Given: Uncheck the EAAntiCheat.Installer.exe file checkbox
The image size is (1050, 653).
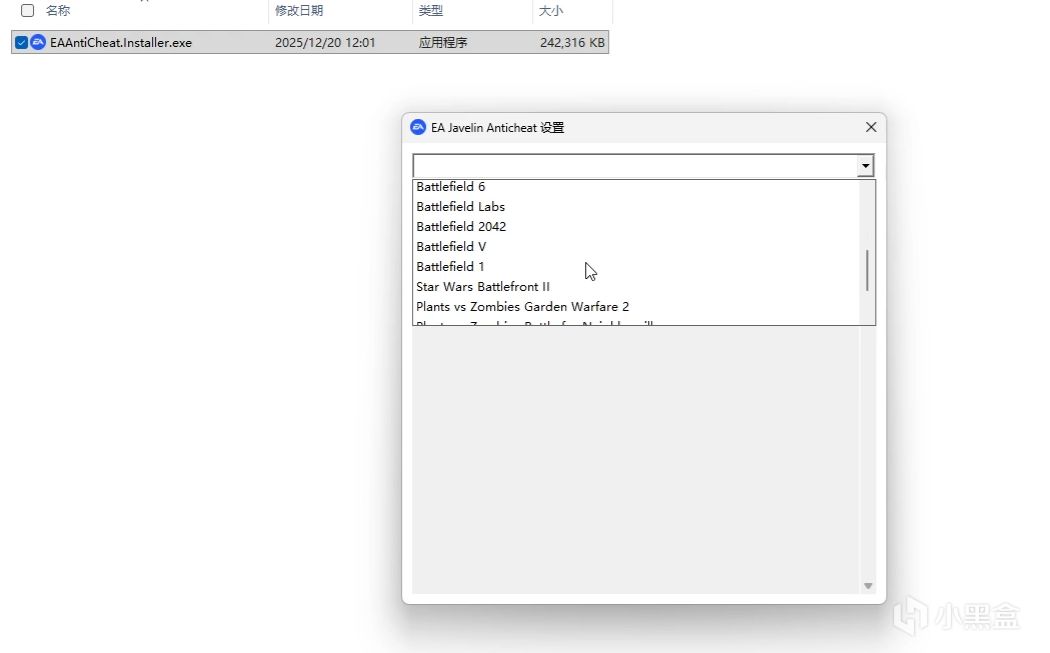Looking at the screenshot, I should click(x=21, y=42).
